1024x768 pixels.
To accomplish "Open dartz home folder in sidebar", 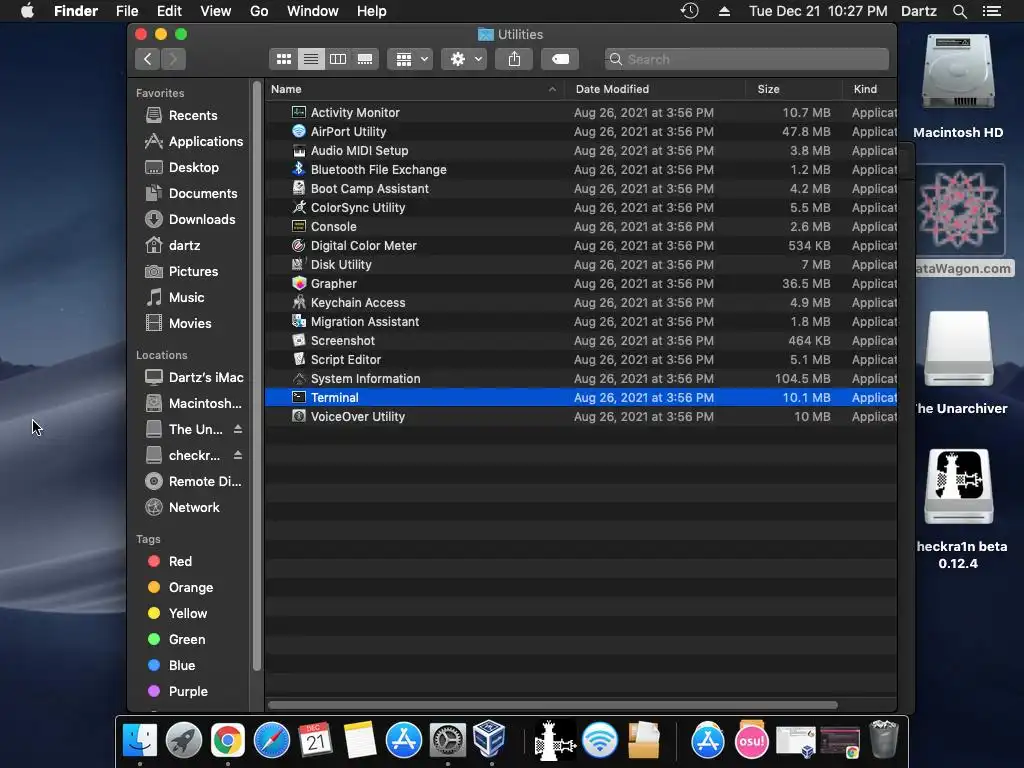I will pyautogui.click(x=184, y=246).
